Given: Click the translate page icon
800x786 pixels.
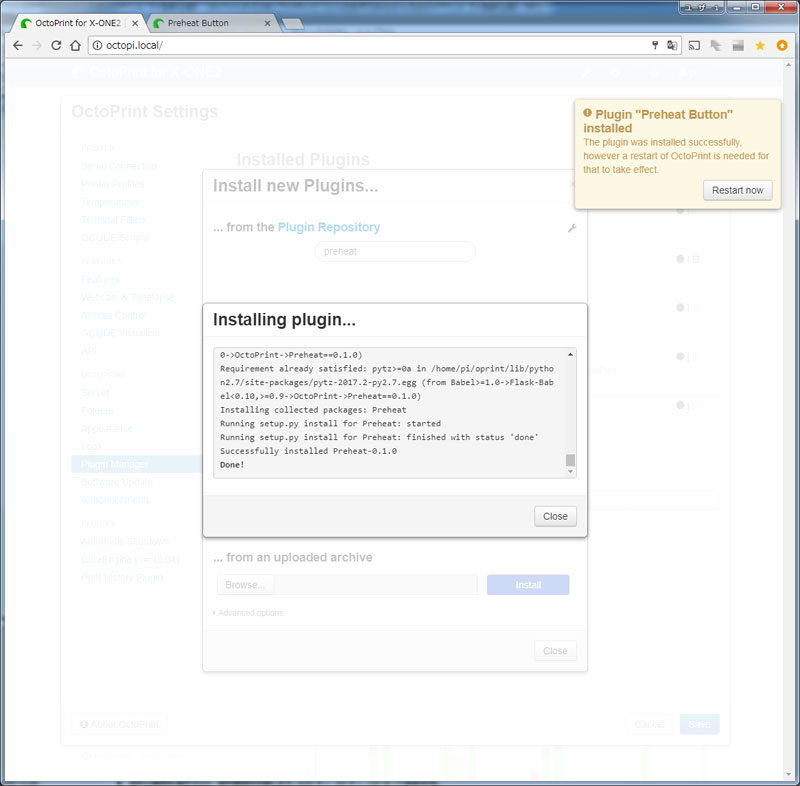Looking at the screenshot, I should point(672,45).
